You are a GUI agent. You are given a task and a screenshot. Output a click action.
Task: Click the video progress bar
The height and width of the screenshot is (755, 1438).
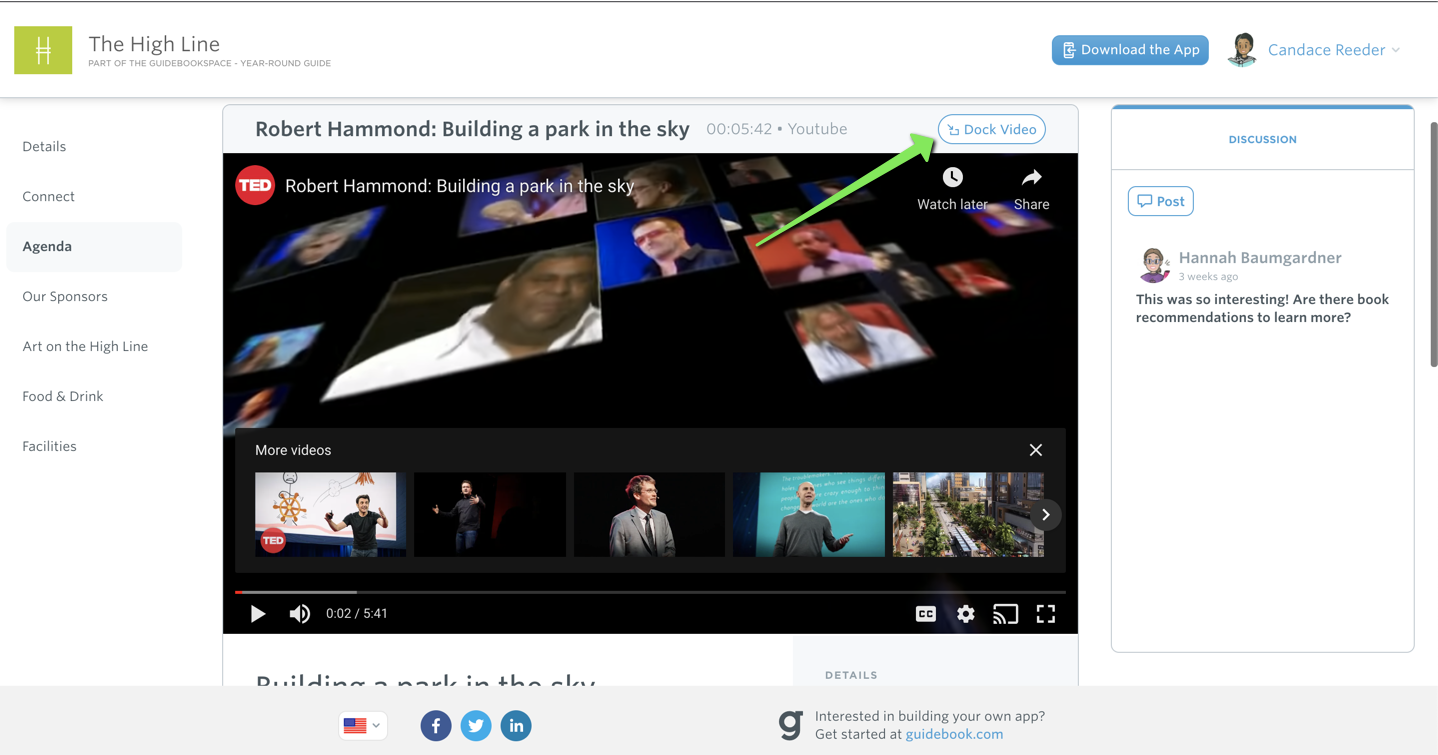[650, 592]
